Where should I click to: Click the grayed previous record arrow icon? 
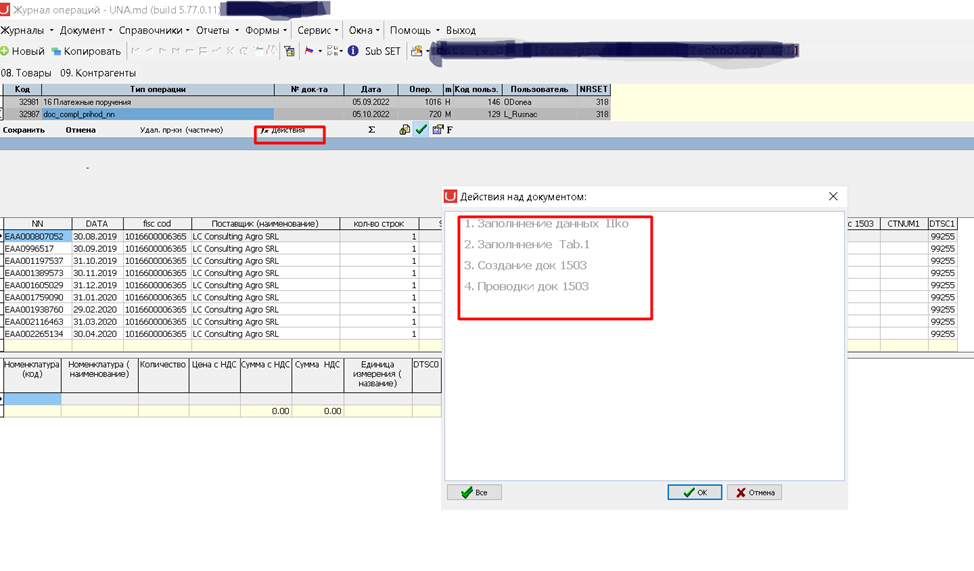(x=149, y=51)
